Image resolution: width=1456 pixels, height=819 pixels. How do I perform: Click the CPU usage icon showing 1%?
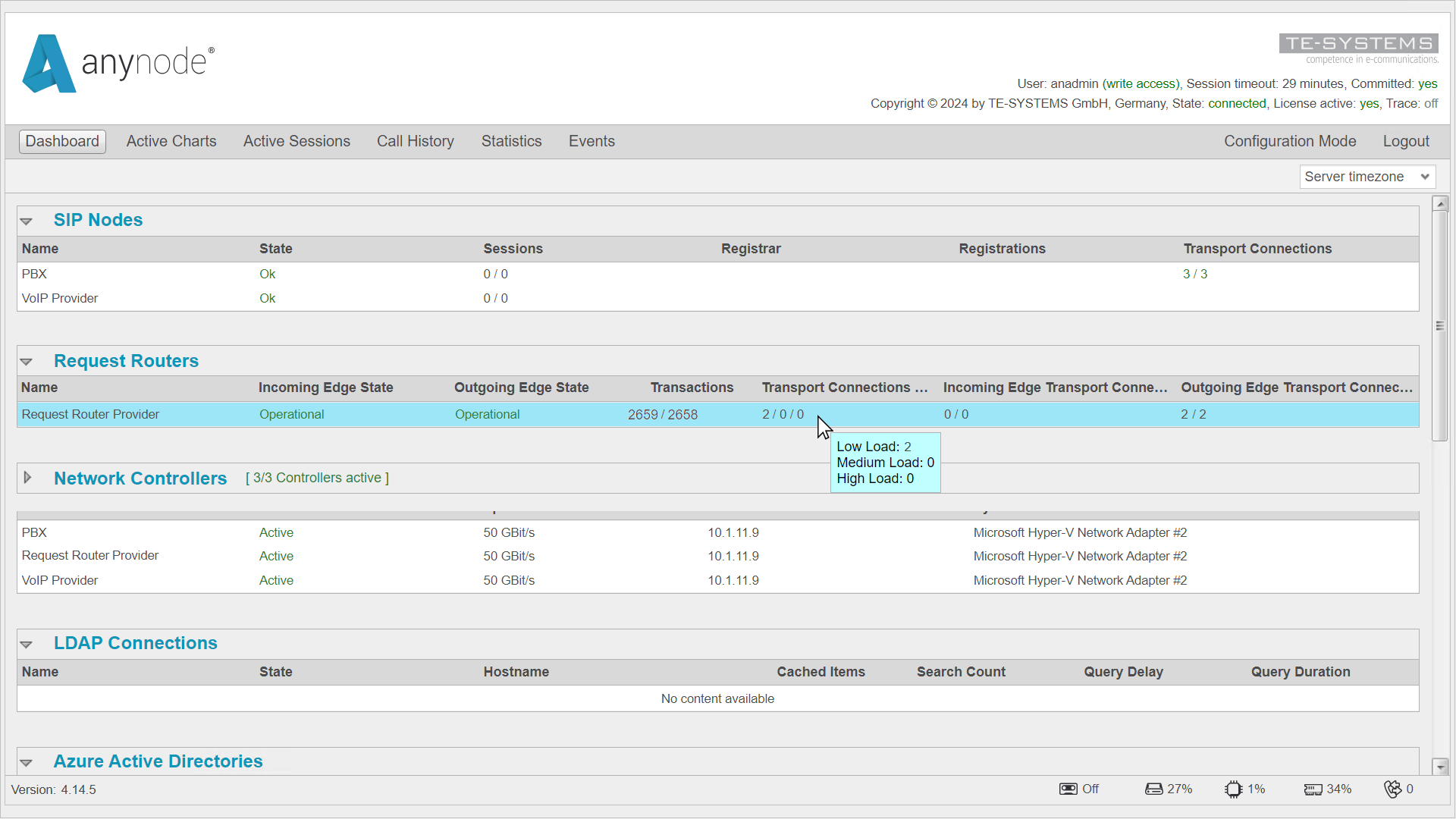click(1232, 789)
